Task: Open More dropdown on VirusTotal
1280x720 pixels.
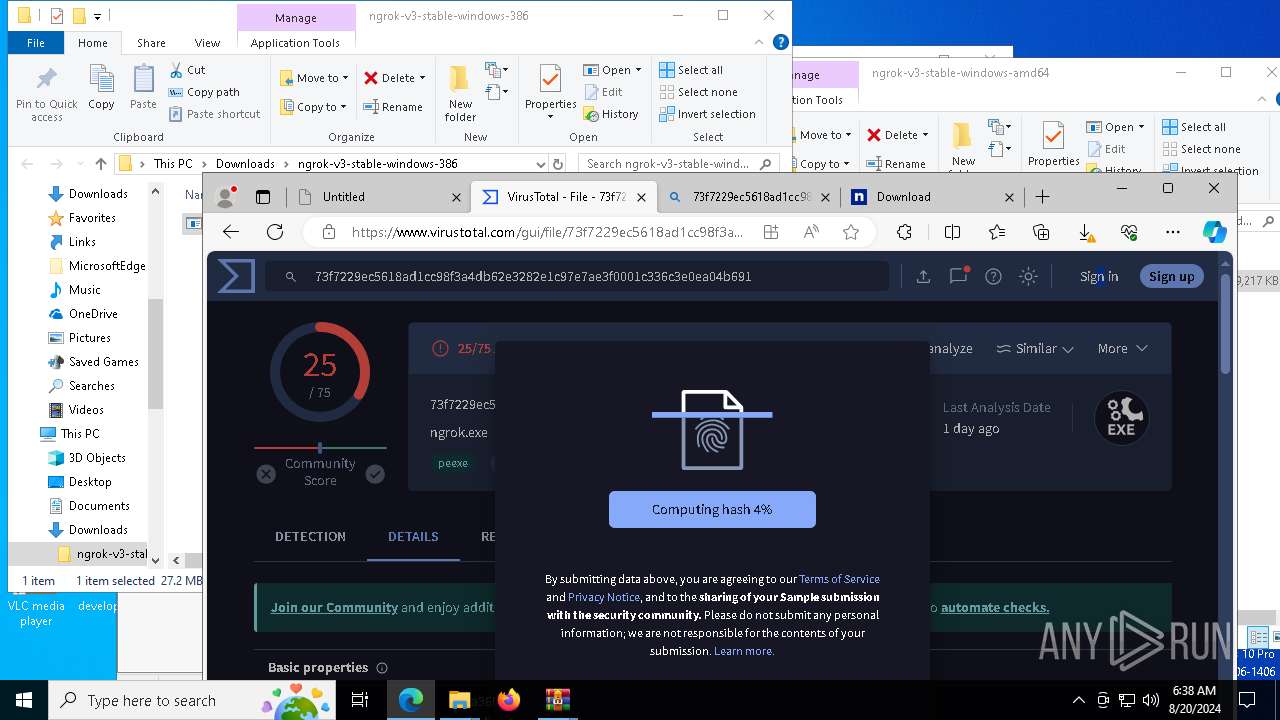Action: point(1122,349)
